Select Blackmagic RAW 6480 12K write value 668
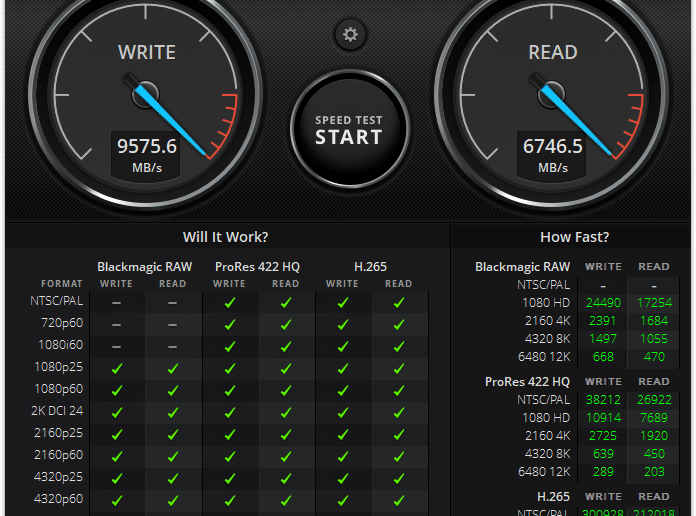696x516 pixels. click(x=603, y=357)
